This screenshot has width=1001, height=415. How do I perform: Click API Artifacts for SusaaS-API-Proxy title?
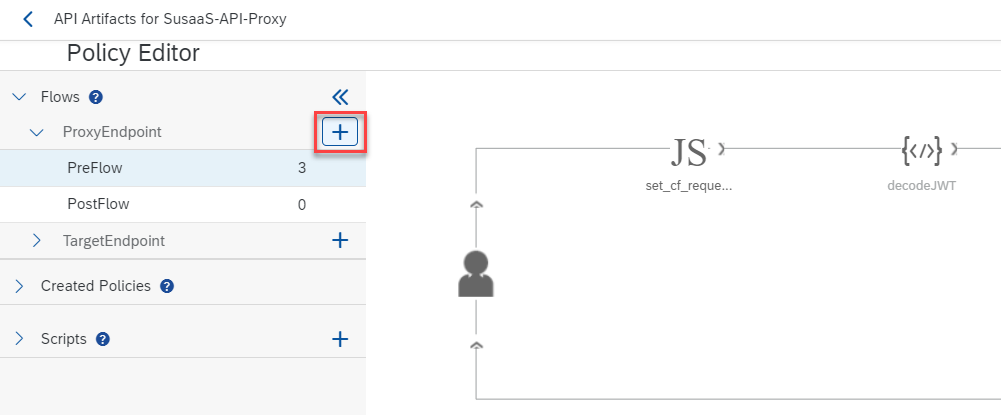tap(170, 19)
